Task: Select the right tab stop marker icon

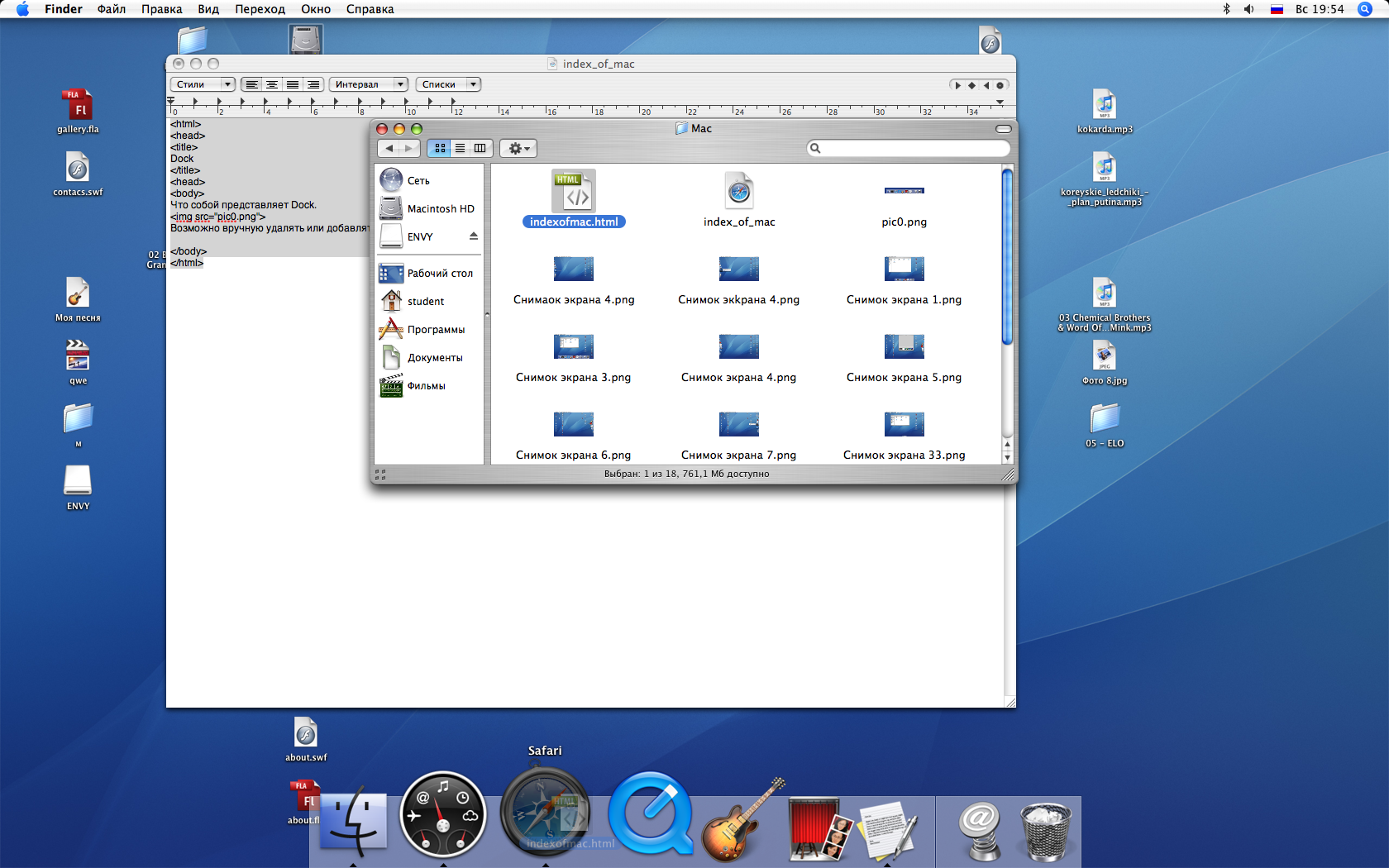Action: (x=986, y=85)
